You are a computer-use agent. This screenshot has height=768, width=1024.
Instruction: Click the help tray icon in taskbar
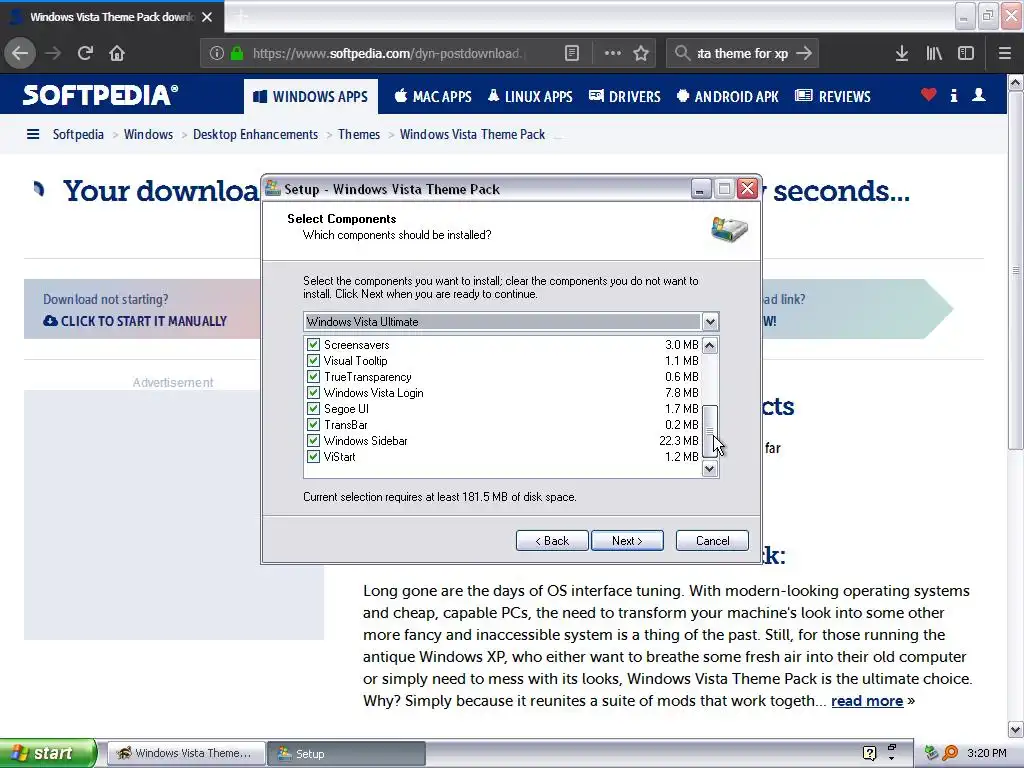[x=869, y=753]
